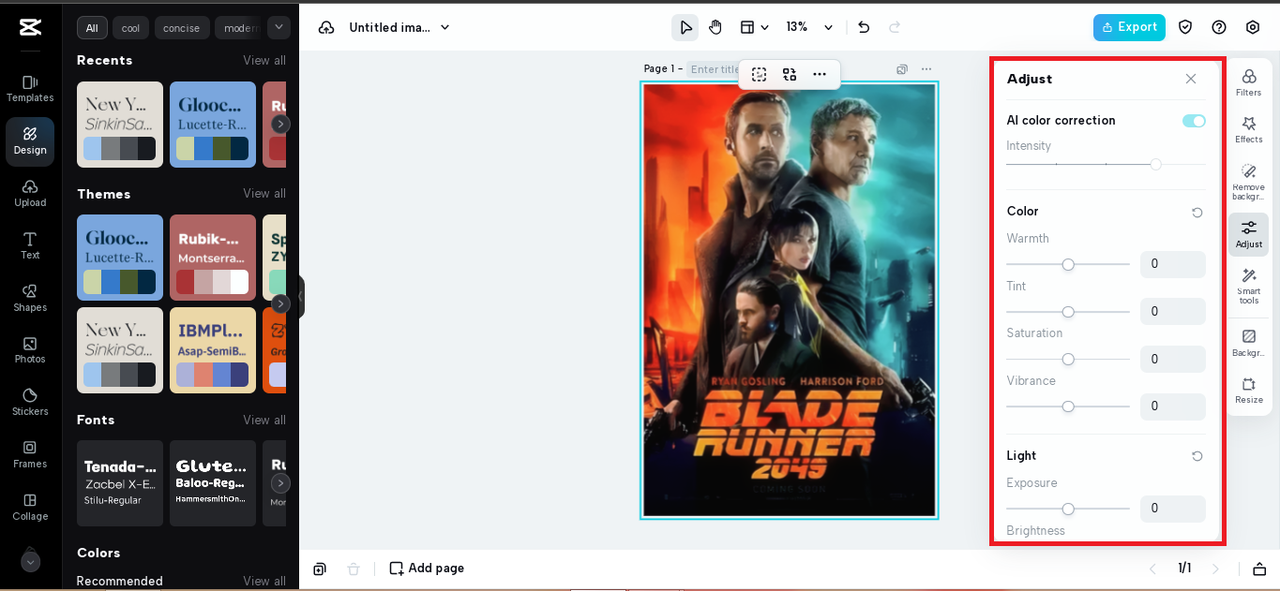Click the duplicate page icon above canvas

pyautogui.click(x=902, y=69)
